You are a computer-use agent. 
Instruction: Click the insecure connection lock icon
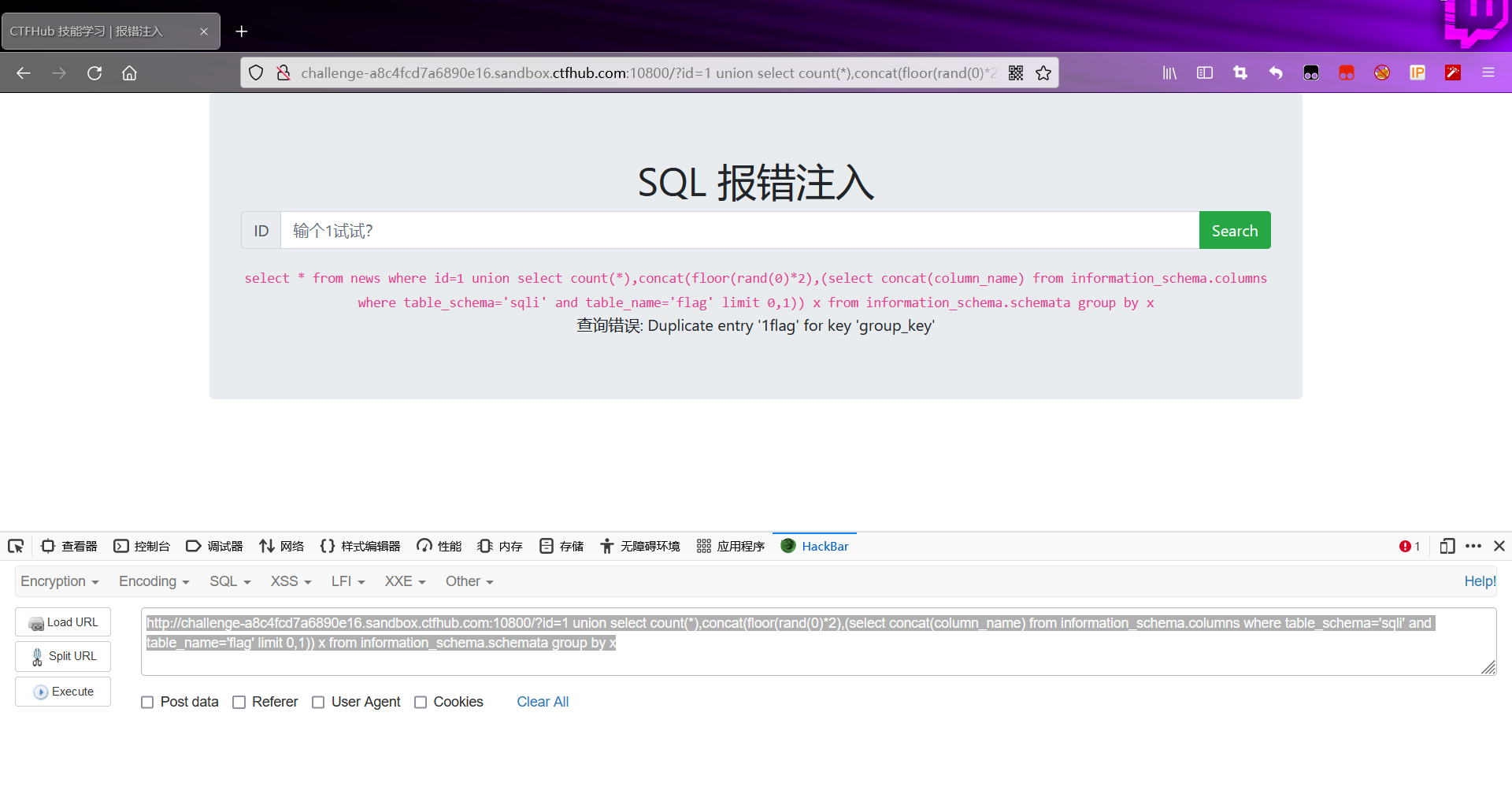[x=283, y=73]
